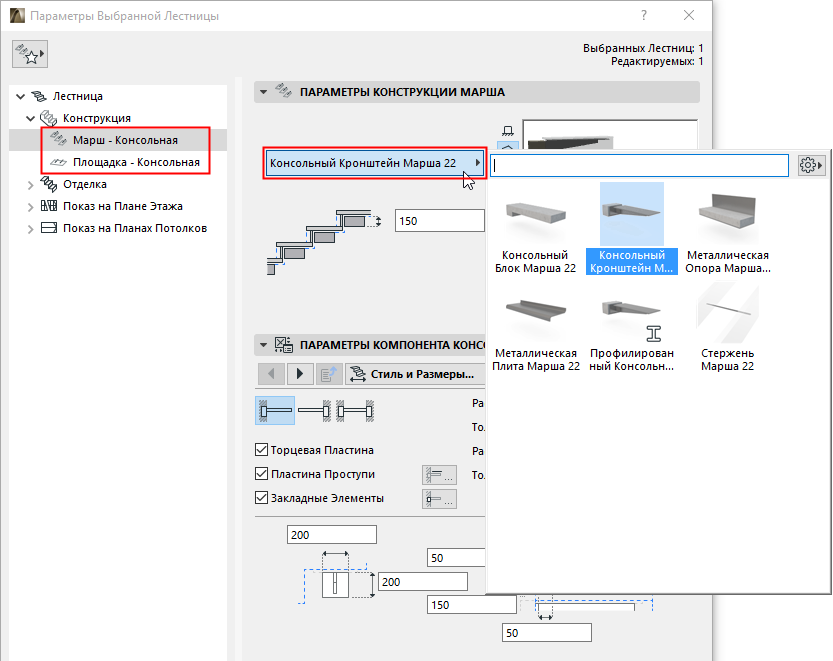Click the next component arrow button
This screenshot has width=833, height=661.
[299, 375]
